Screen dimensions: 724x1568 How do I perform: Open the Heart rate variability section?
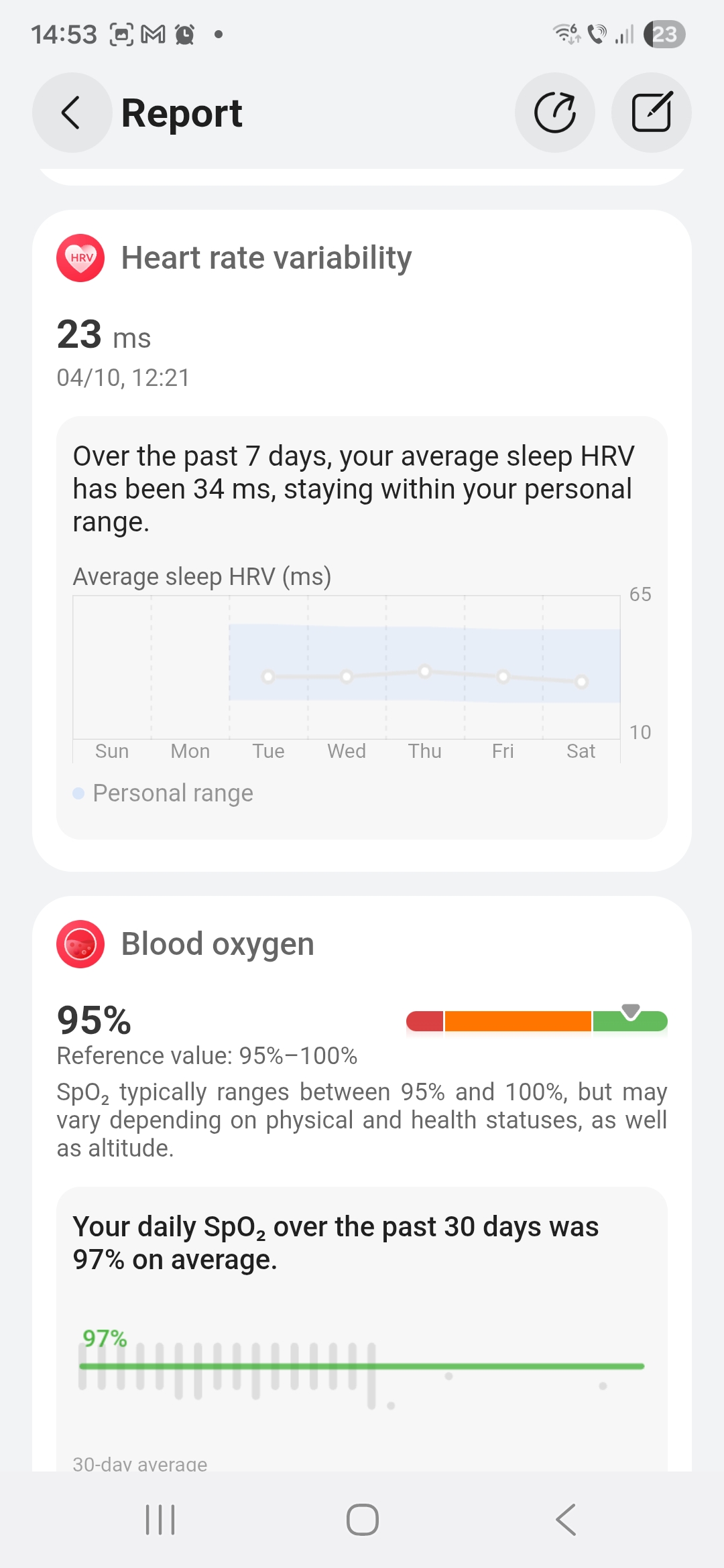click(266, 258)
